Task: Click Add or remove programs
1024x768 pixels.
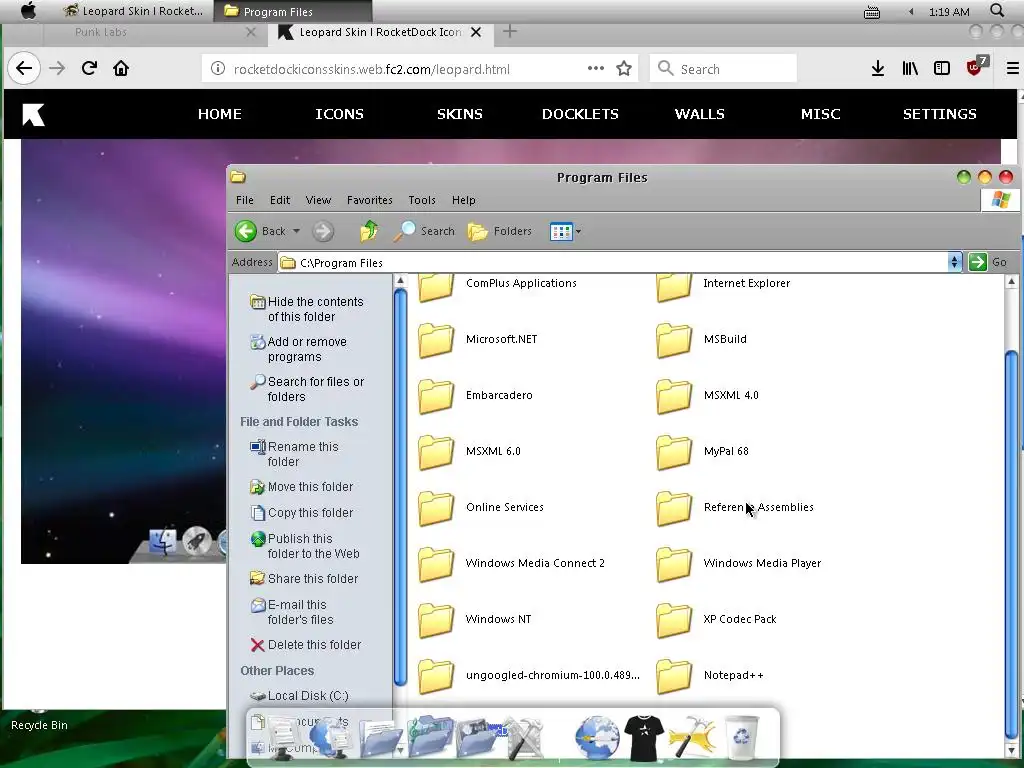Action: click(298, 349)
